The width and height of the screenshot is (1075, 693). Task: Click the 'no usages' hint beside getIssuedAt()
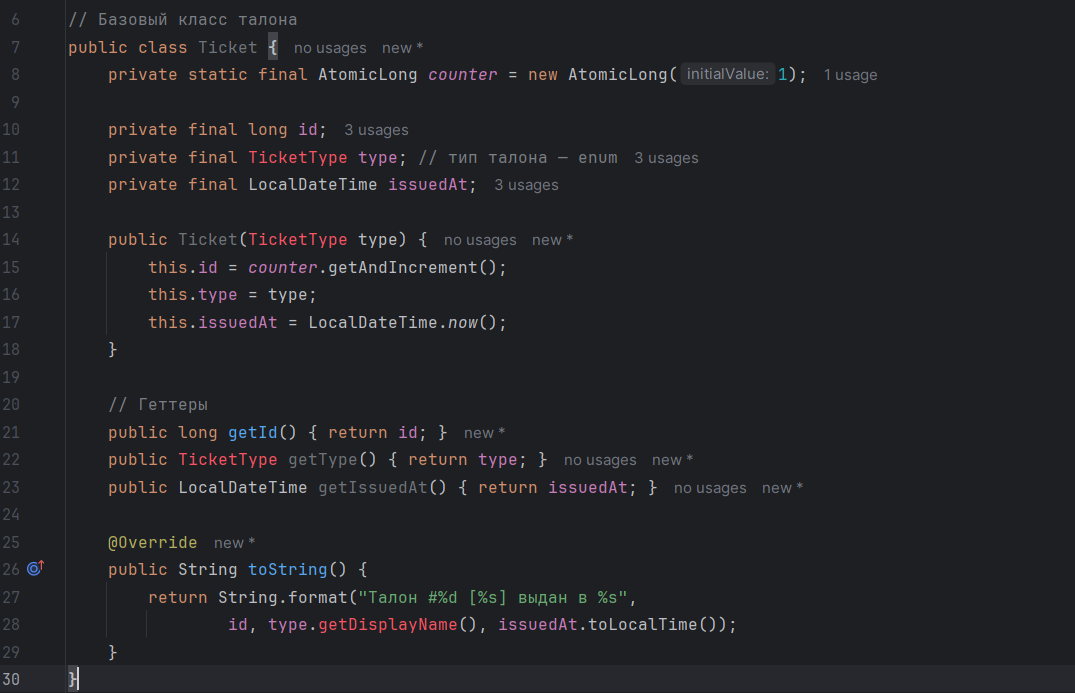point(710,488)
